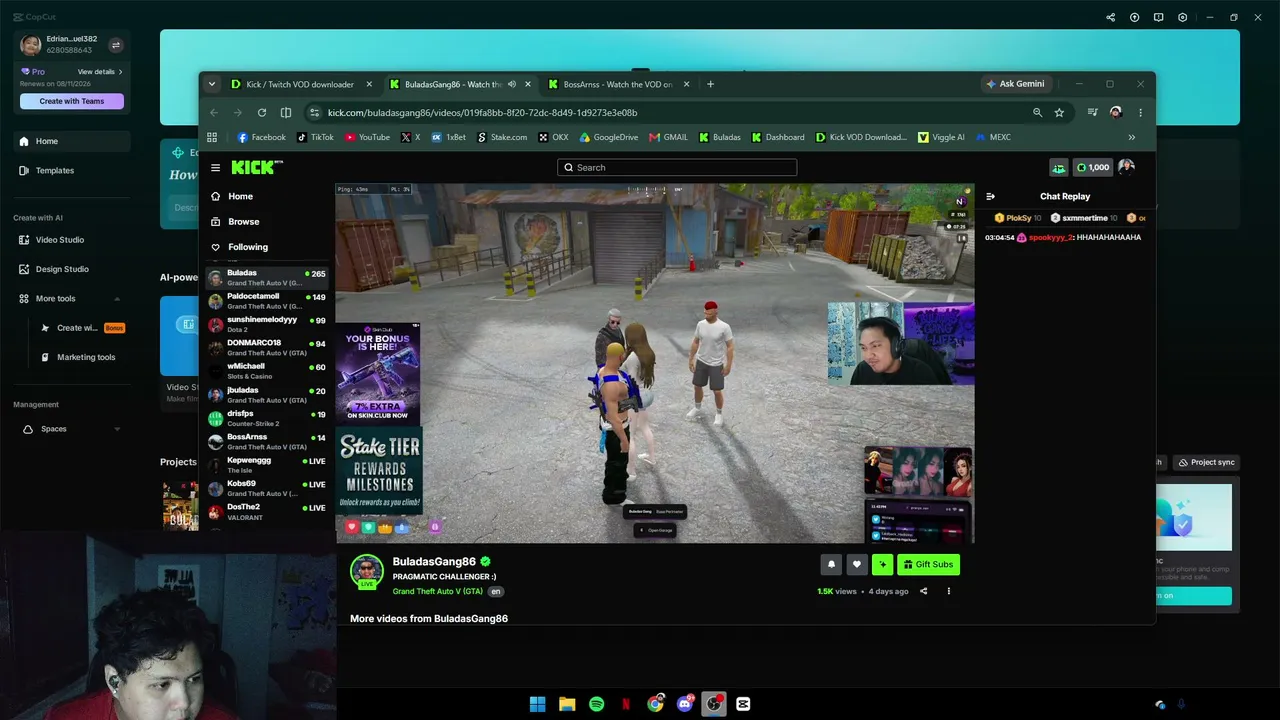Open the Chrome profile avatar
1280x720 pixels.
click(1116, 112)
